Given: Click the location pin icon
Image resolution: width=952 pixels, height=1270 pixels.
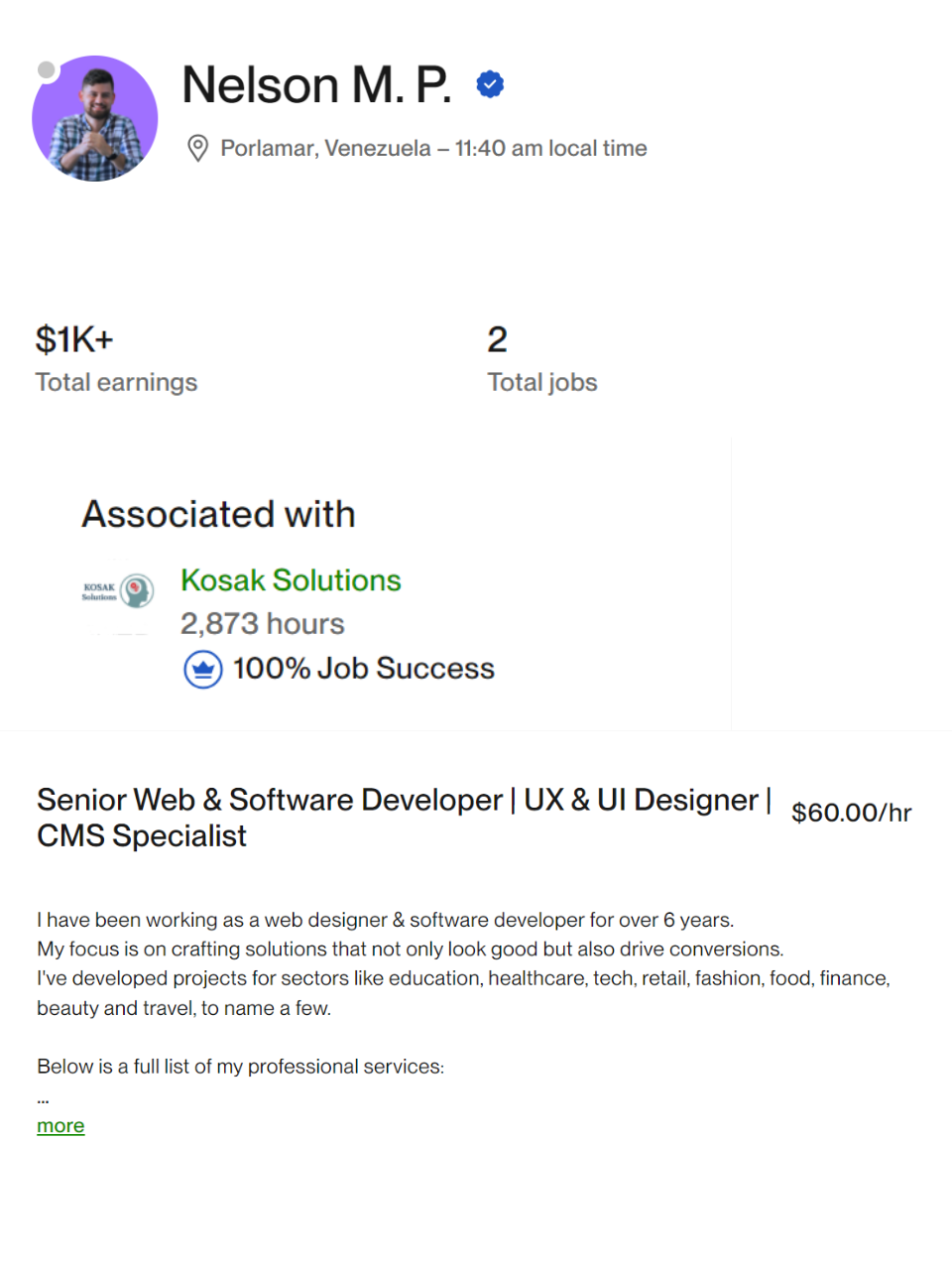Looking at the screenshot, I should pos(198,149).
